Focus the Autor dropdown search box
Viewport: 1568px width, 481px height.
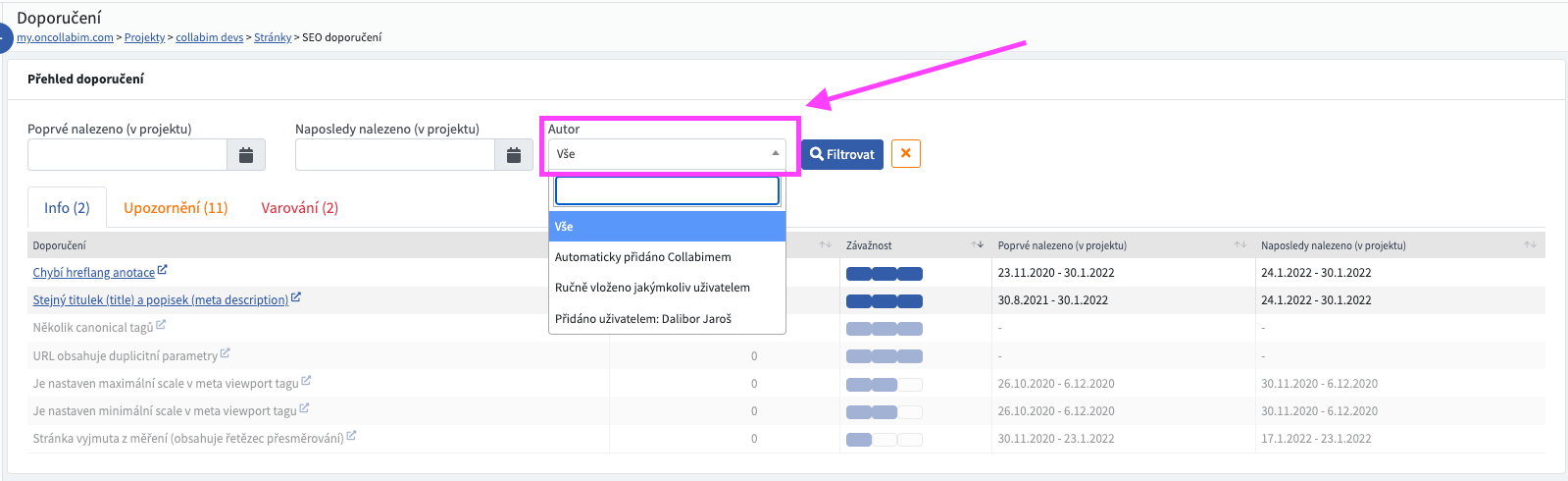click(x=668, y=190)
